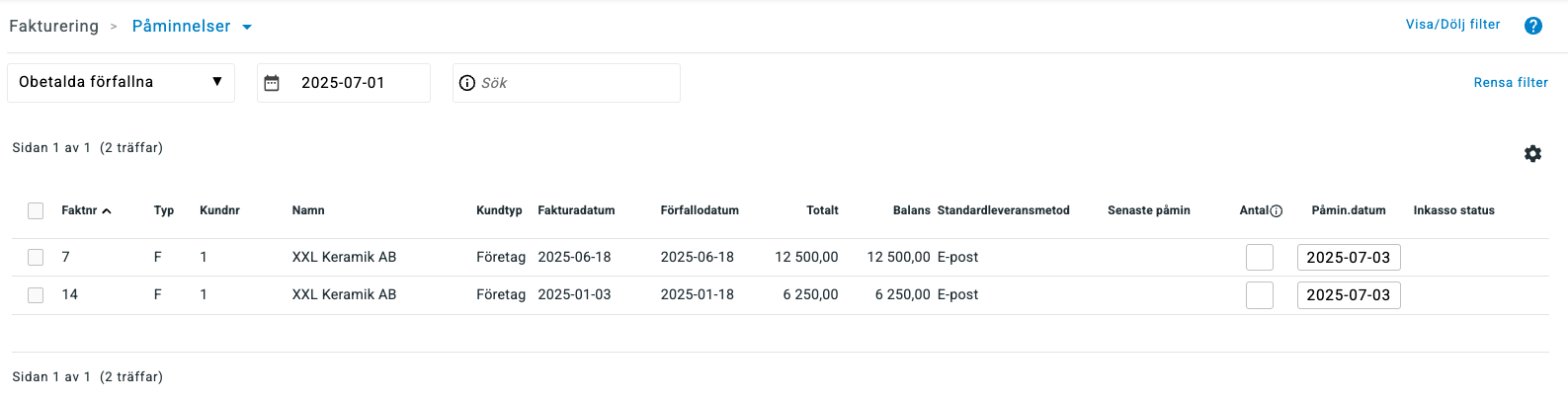Click the calendar icon in the date filter
Screen dimensions: 1568x402
tap(272, 83)
